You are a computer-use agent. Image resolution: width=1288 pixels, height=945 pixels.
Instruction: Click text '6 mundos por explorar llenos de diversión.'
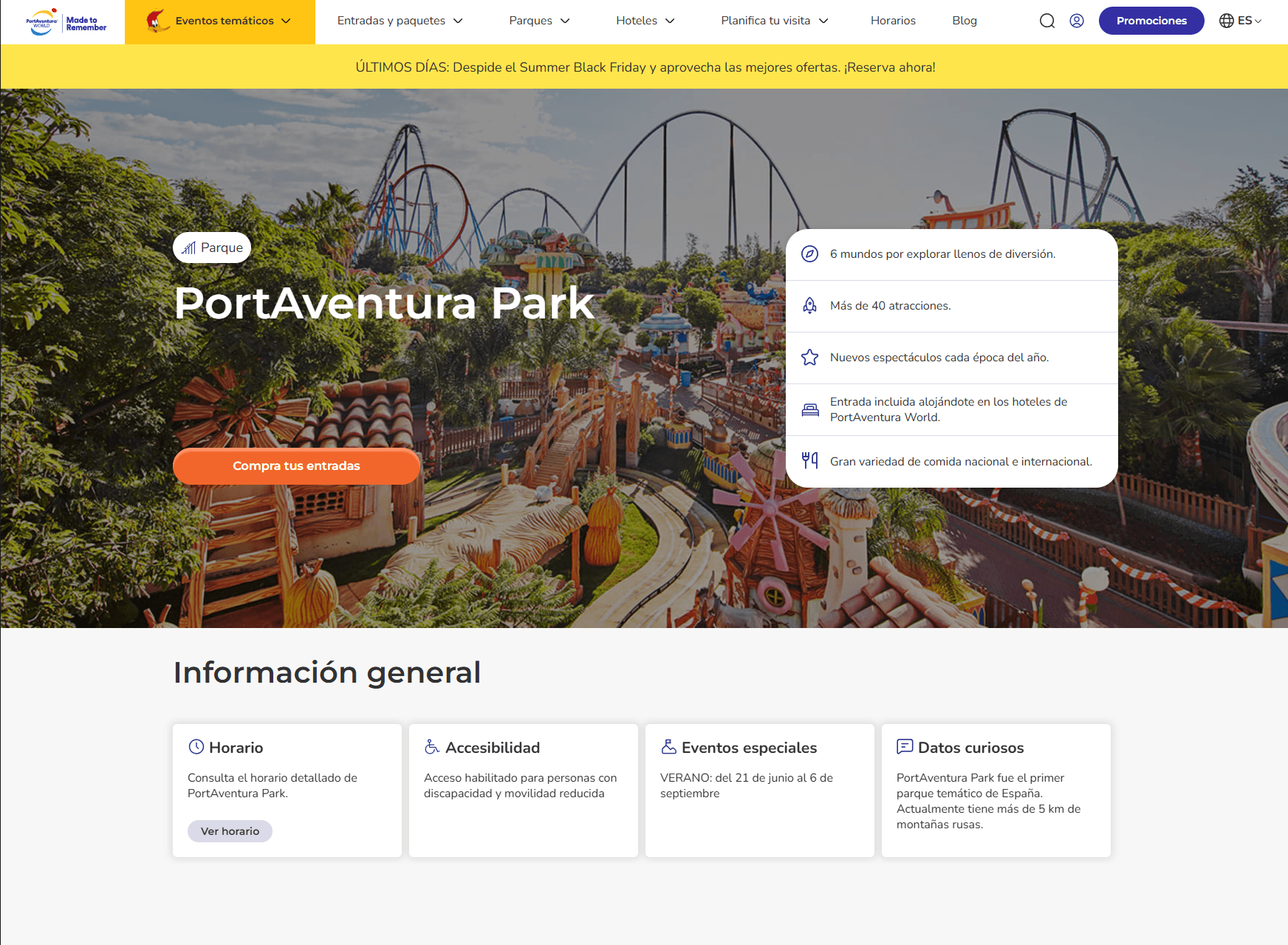click(942, 254)
